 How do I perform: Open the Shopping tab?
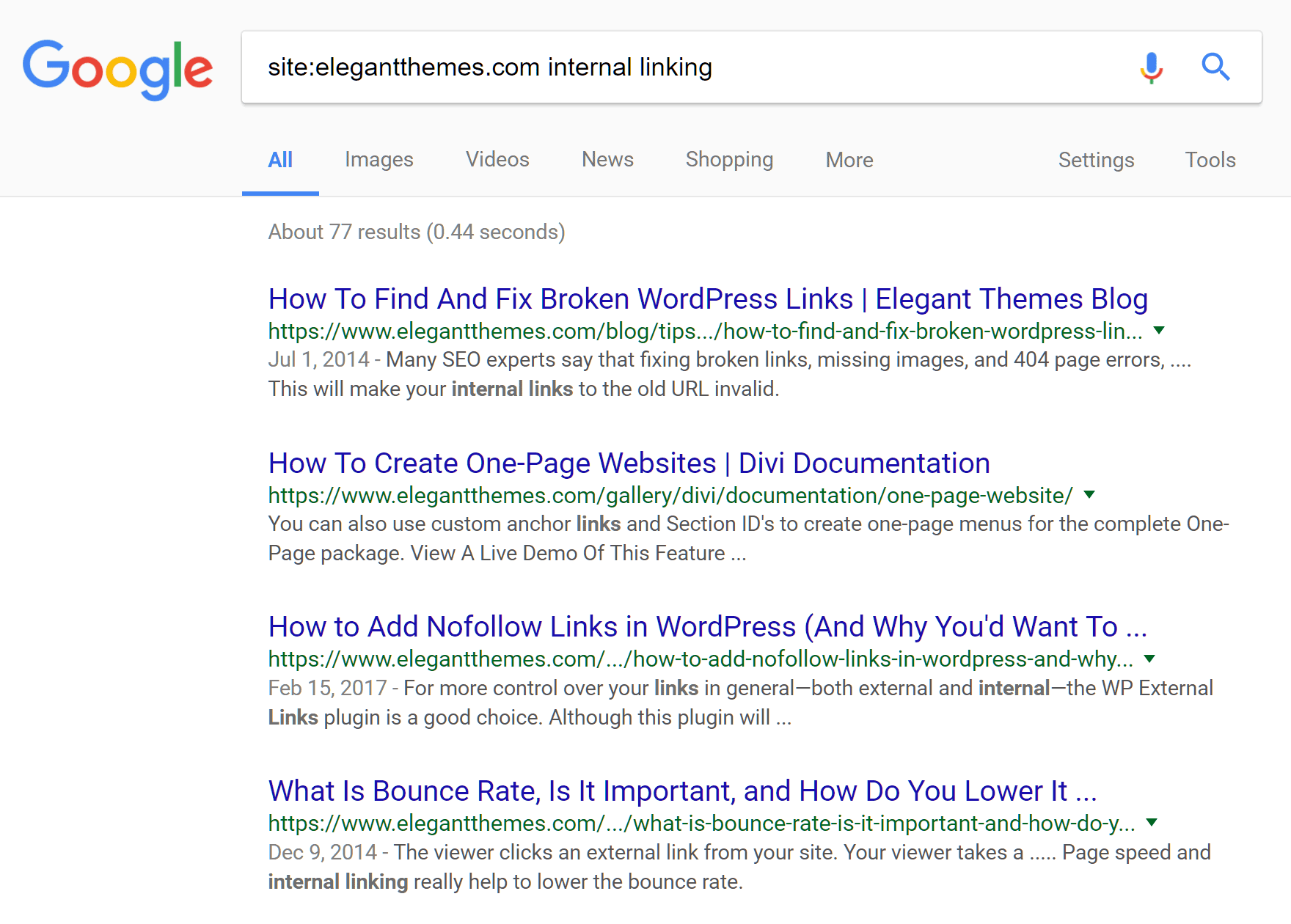pos(729,160)
